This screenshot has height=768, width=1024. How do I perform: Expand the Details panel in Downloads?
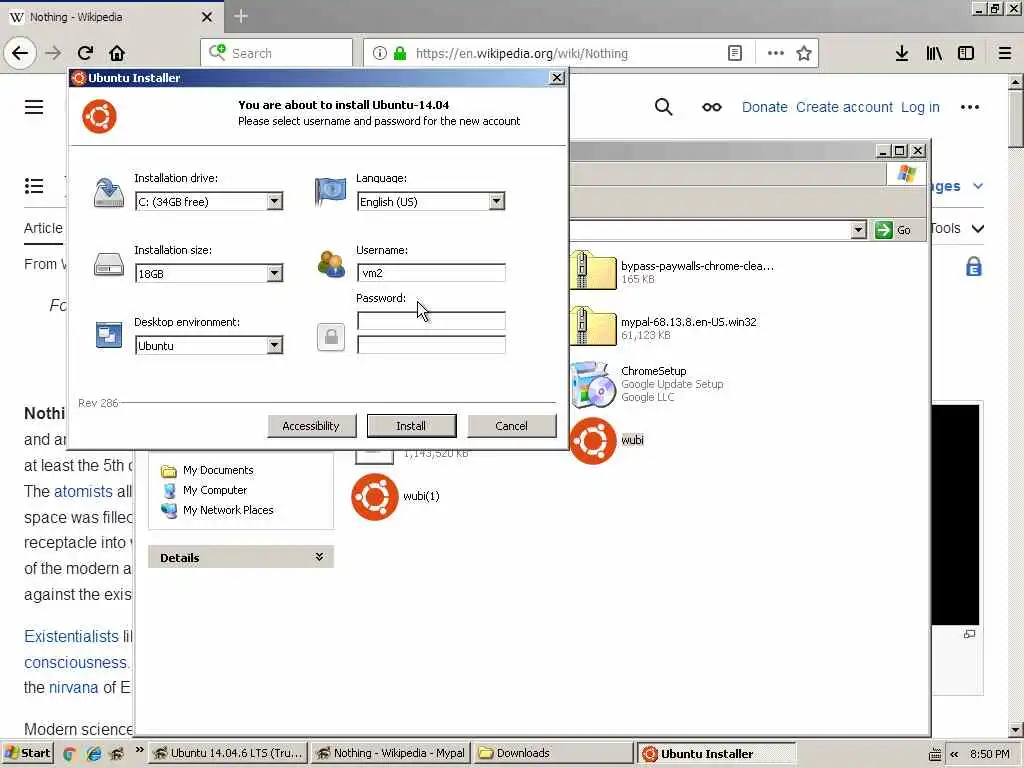(319, 557)
